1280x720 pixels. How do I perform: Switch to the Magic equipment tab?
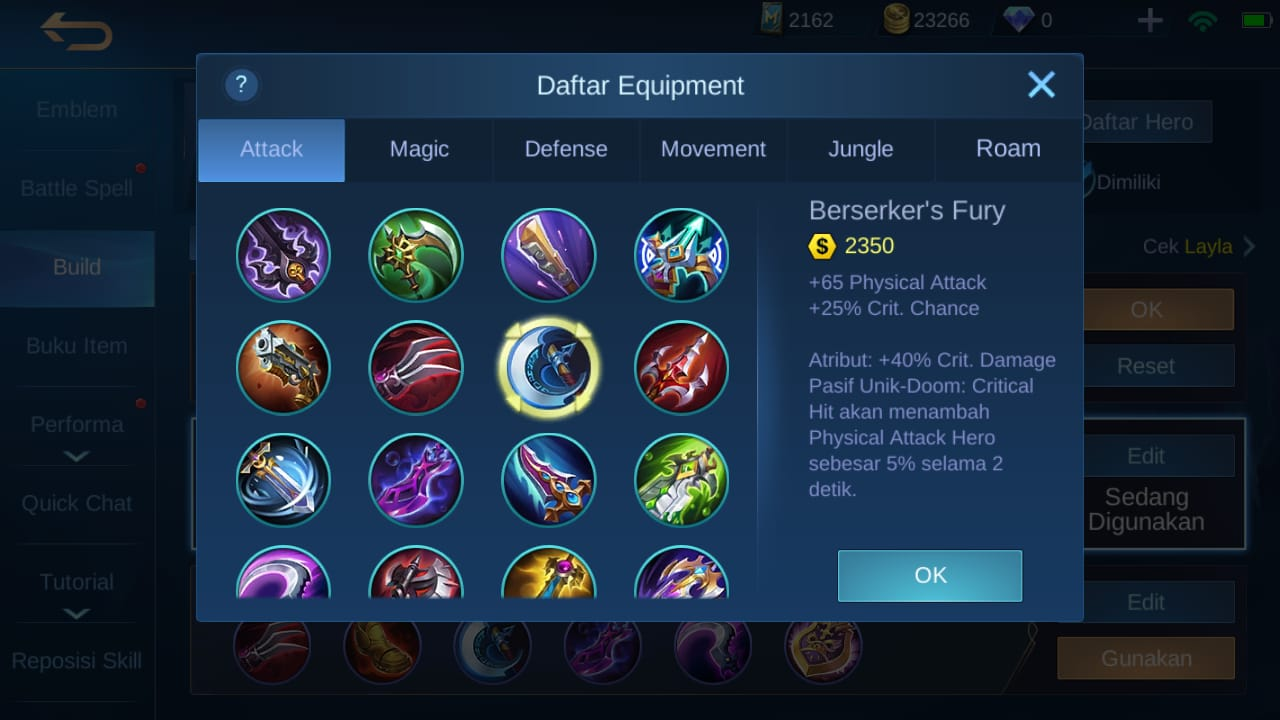[x=419, y=149]
